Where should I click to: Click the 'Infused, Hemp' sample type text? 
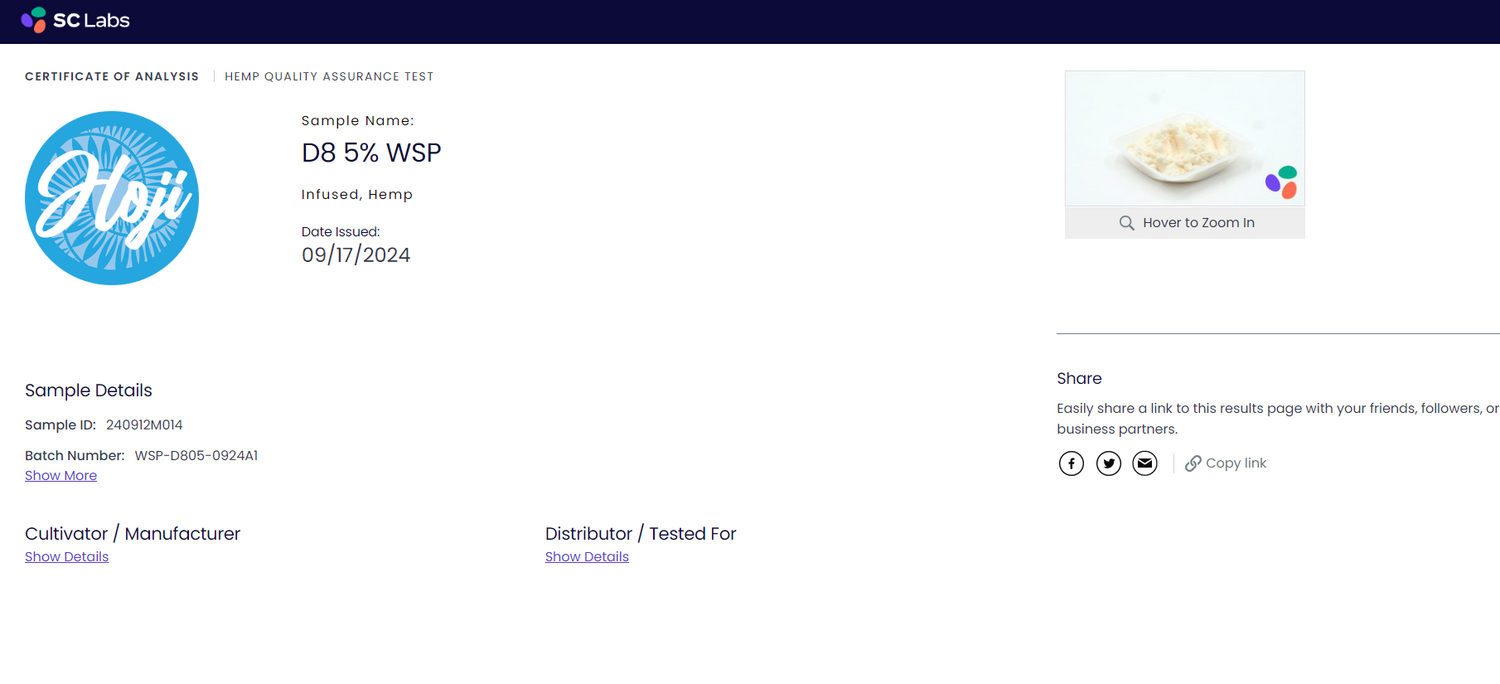click(357, 195)
